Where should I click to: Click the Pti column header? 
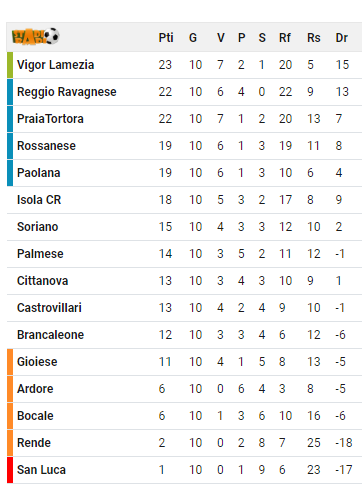click(166, 38)
